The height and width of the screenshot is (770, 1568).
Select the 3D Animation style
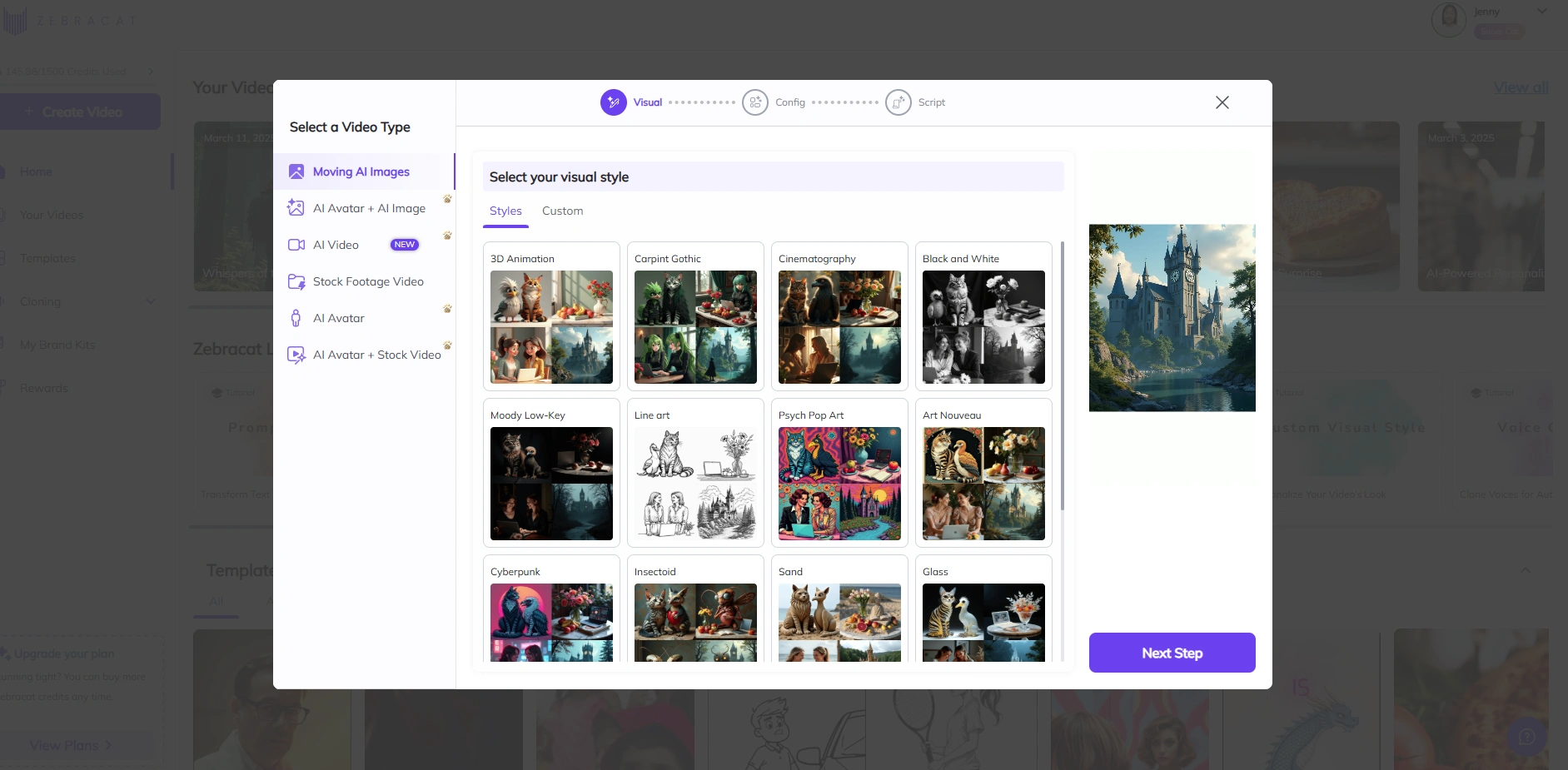pyautogui.click(x=551, y=316)
